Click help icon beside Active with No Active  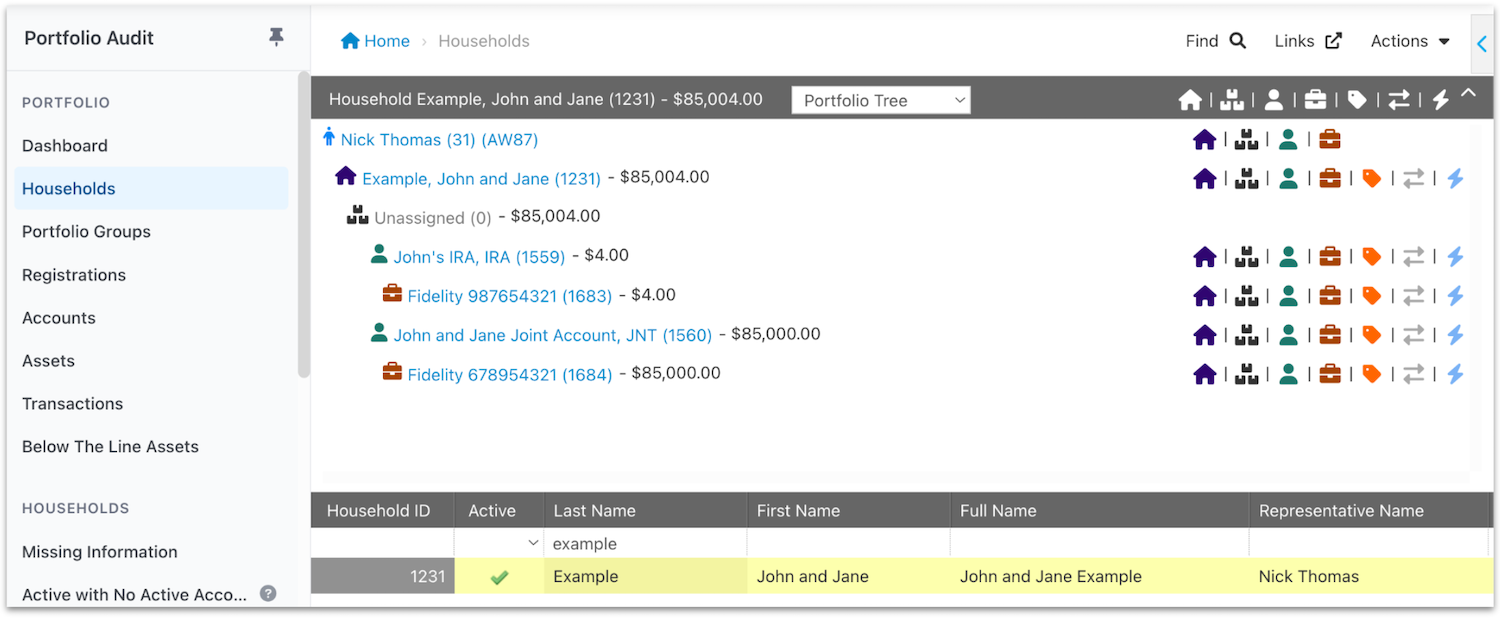point(268,593)
